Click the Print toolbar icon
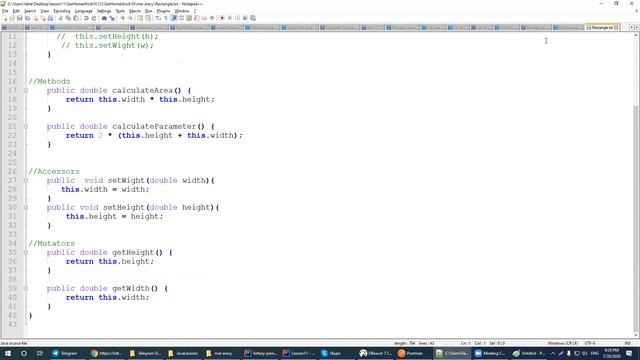640x360 pixels. (x=50, y=18)
